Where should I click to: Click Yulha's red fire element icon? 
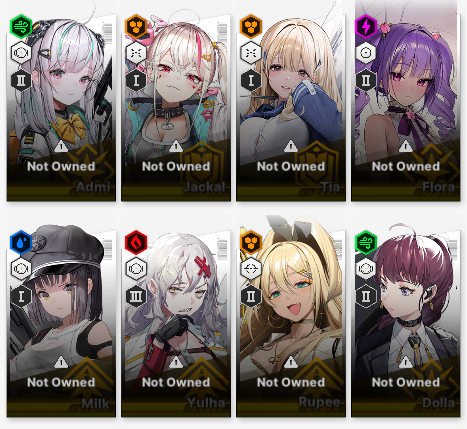coord(136,242)
